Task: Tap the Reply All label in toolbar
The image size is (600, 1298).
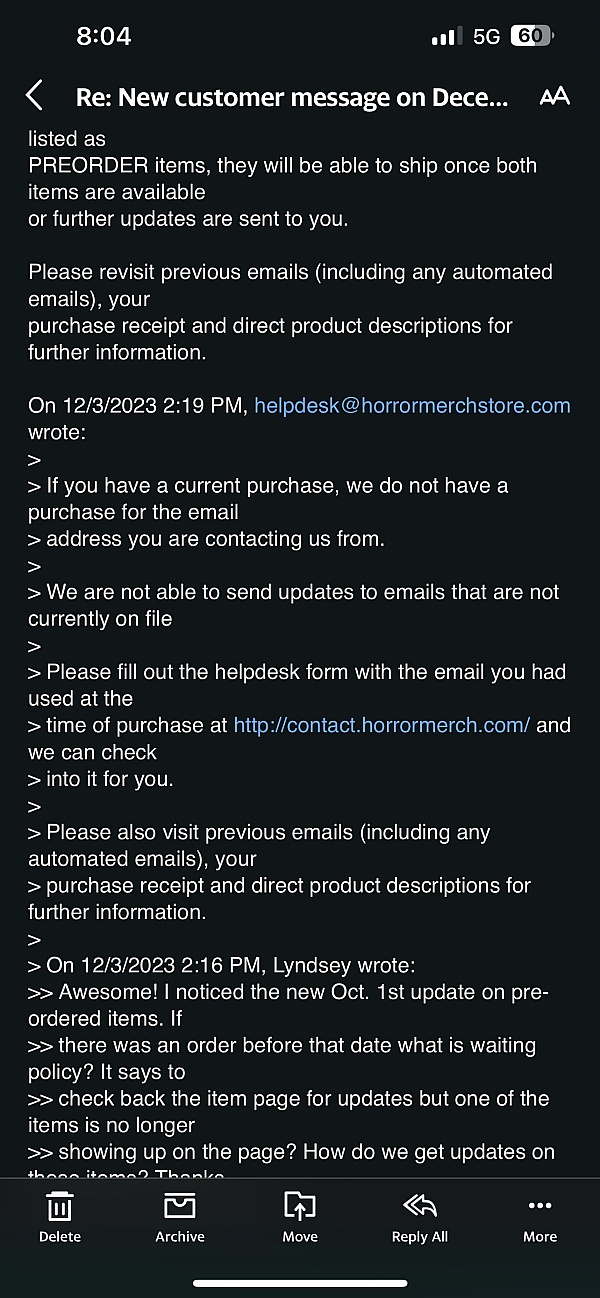Action: [419, 1237]
